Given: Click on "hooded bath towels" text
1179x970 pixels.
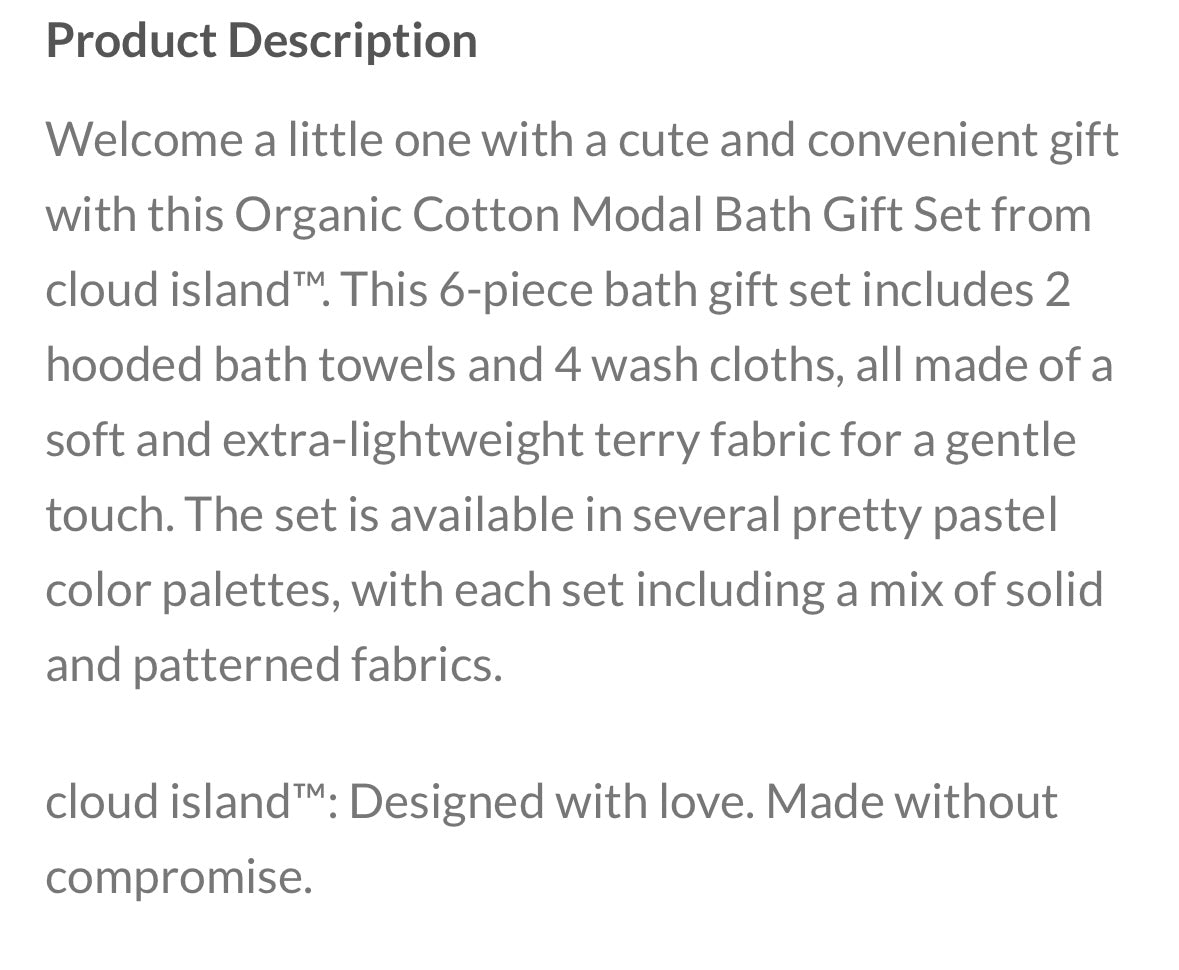Looking at the screenshot, I should [249, 365].
